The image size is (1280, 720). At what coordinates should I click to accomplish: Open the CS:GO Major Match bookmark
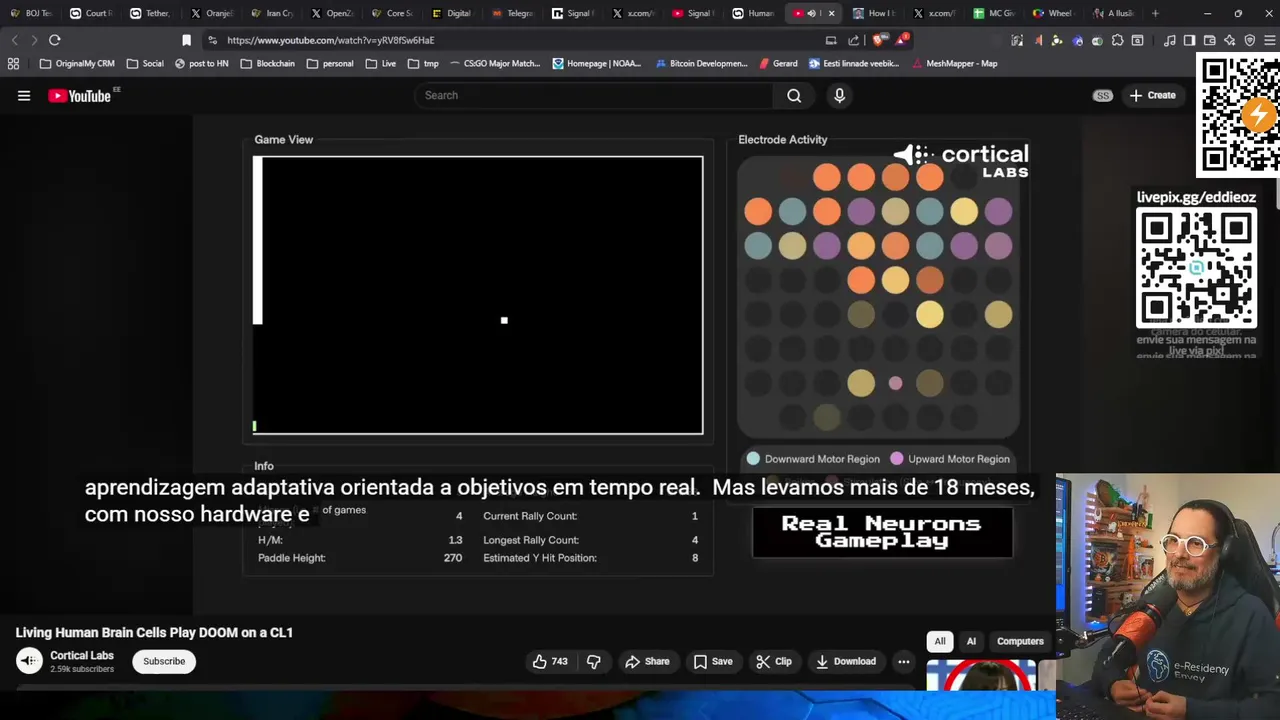click(x=495, y=63)
